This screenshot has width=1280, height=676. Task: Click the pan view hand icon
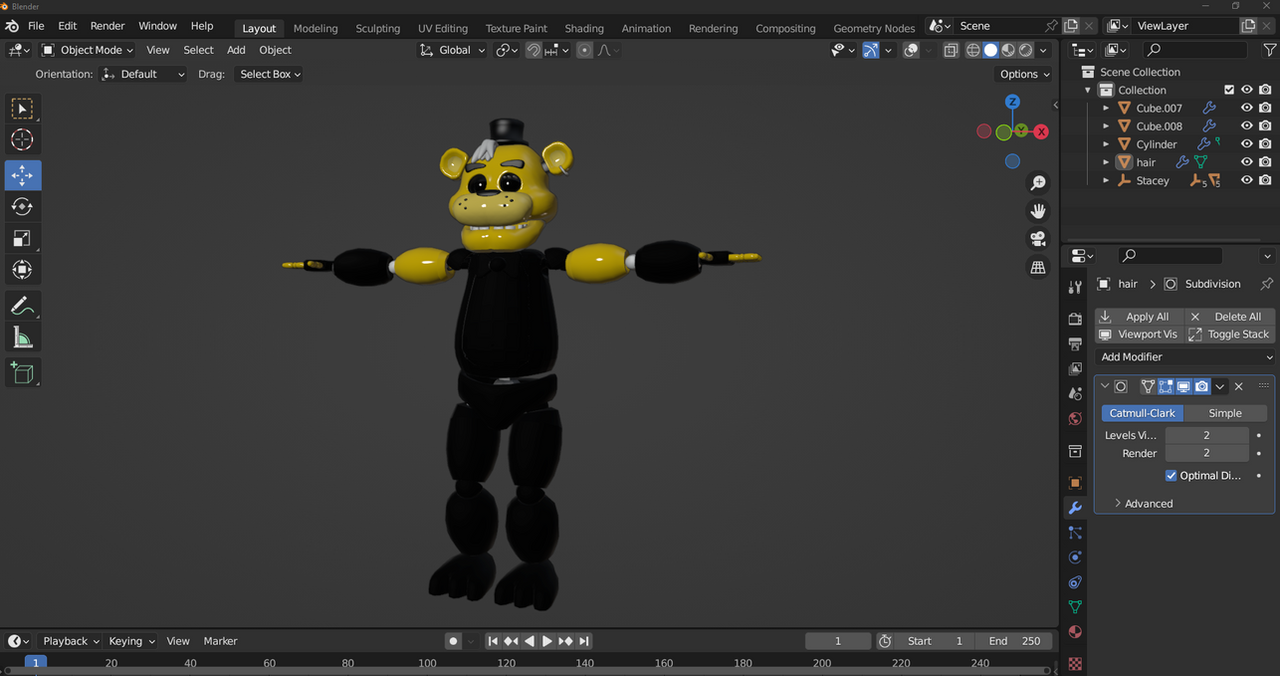pos(1038,211)
